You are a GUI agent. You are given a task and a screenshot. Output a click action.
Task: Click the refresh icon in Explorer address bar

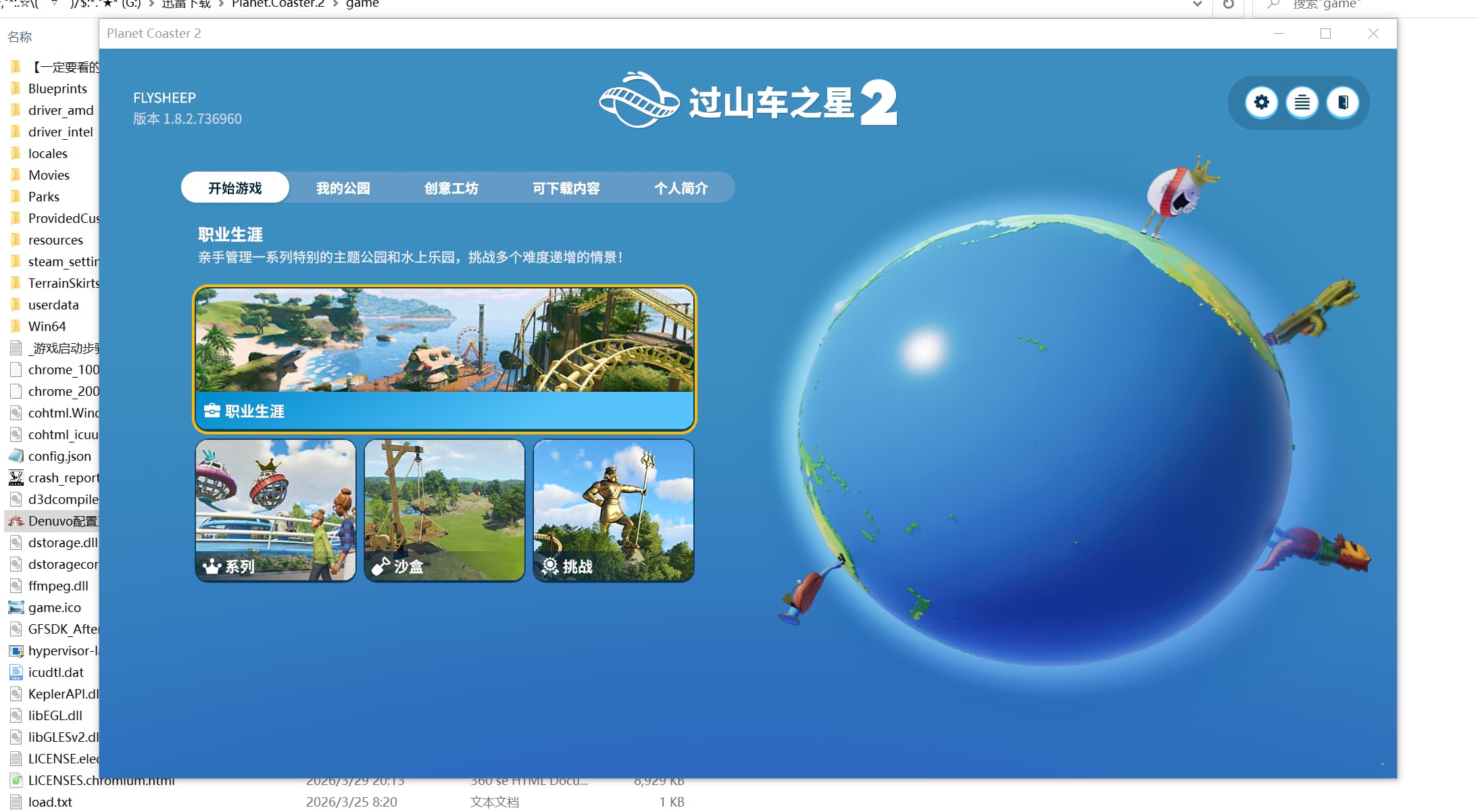pyautogui.click(x=1229, y=5)
